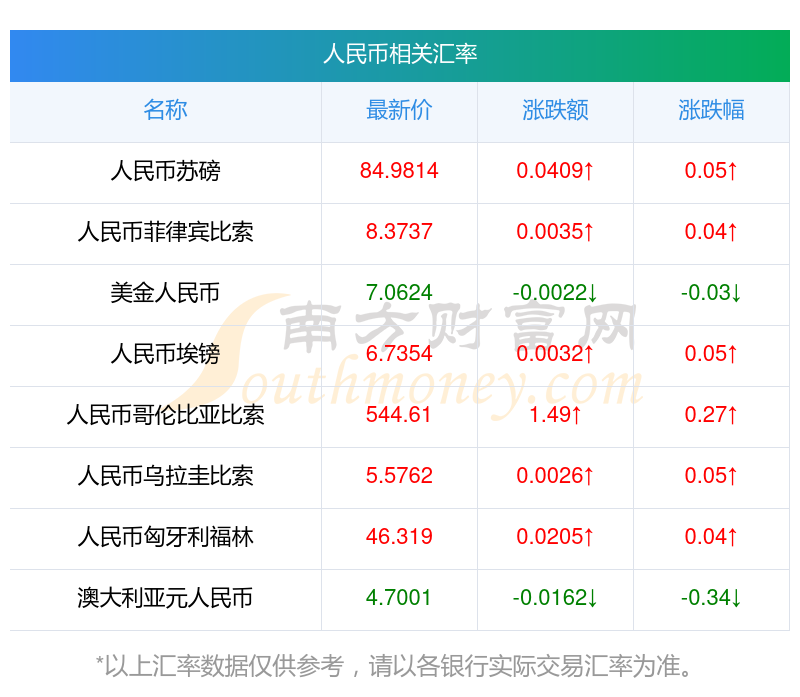This screenshot has height=697, width=800.
Task: Click the 6.7354 latest price value
Action: 399,354
